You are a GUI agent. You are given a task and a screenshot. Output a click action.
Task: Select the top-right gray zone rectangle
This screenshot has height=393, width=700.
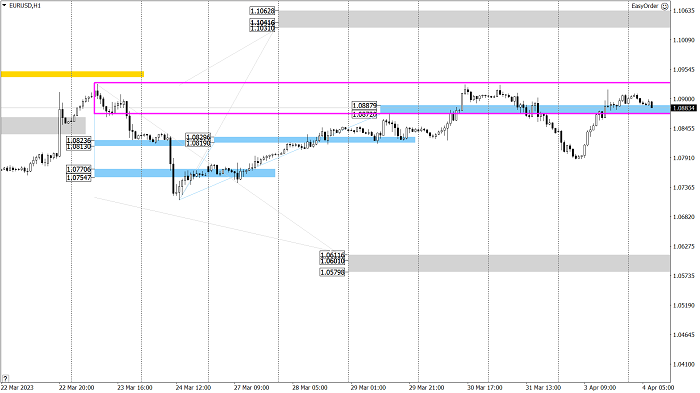click(x=474, y=19)
